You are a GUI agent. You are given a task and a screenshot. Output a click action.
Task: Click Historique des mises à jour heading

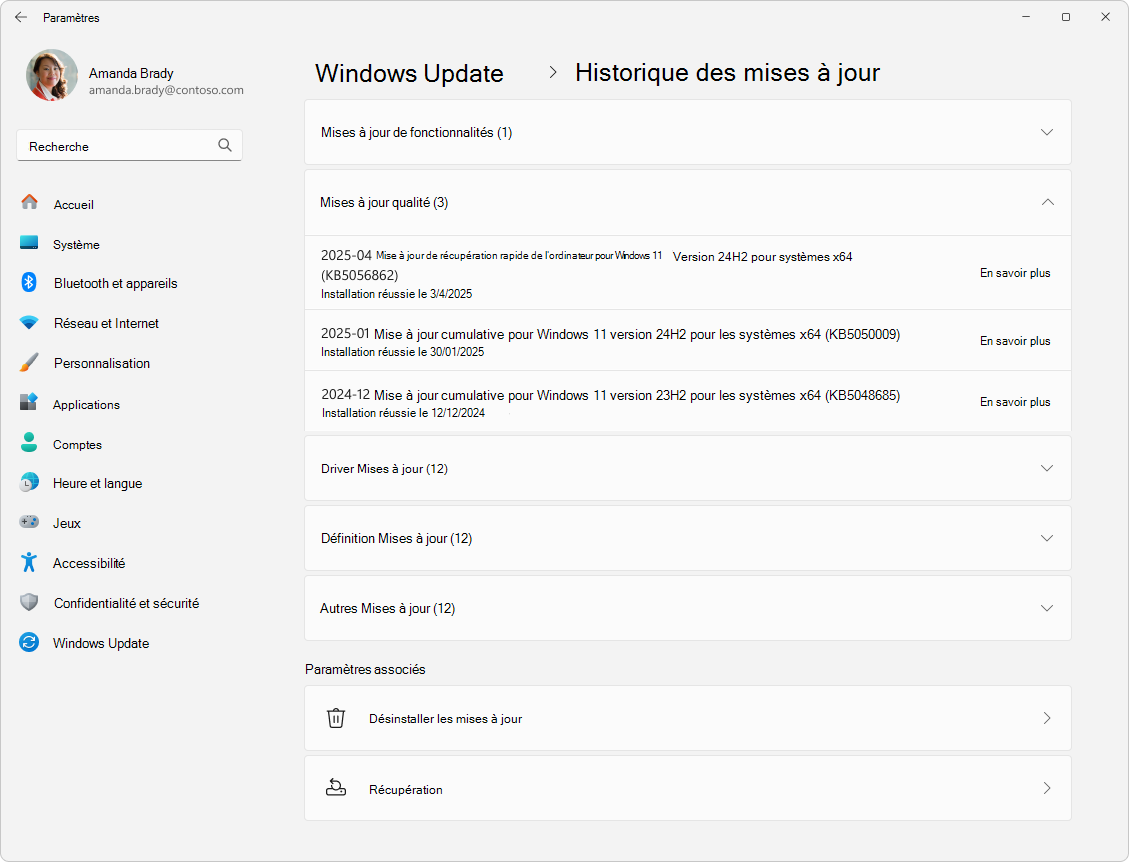tap(727, 73)
